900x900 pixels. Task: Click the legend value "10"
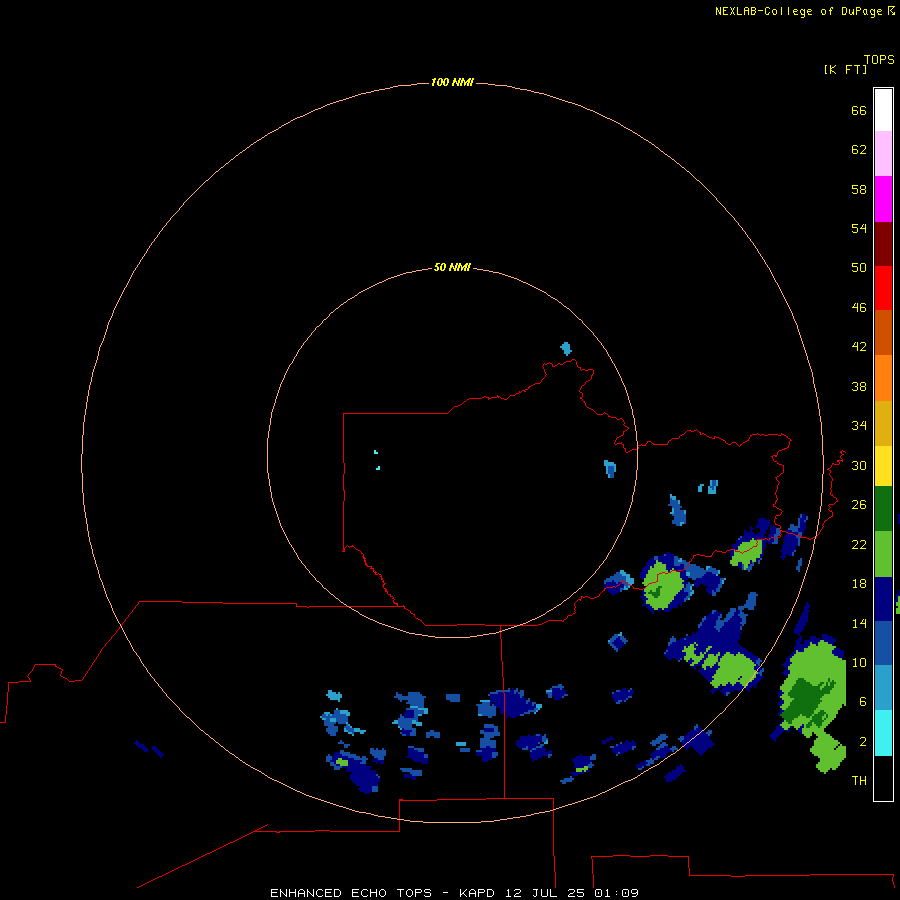859,663
